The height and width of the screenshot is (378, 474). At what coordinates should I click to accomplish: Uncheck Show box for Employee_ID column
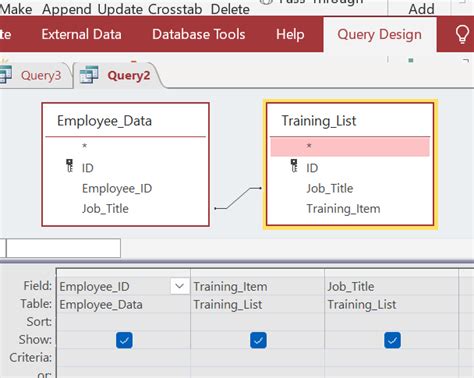coord(124,340)
